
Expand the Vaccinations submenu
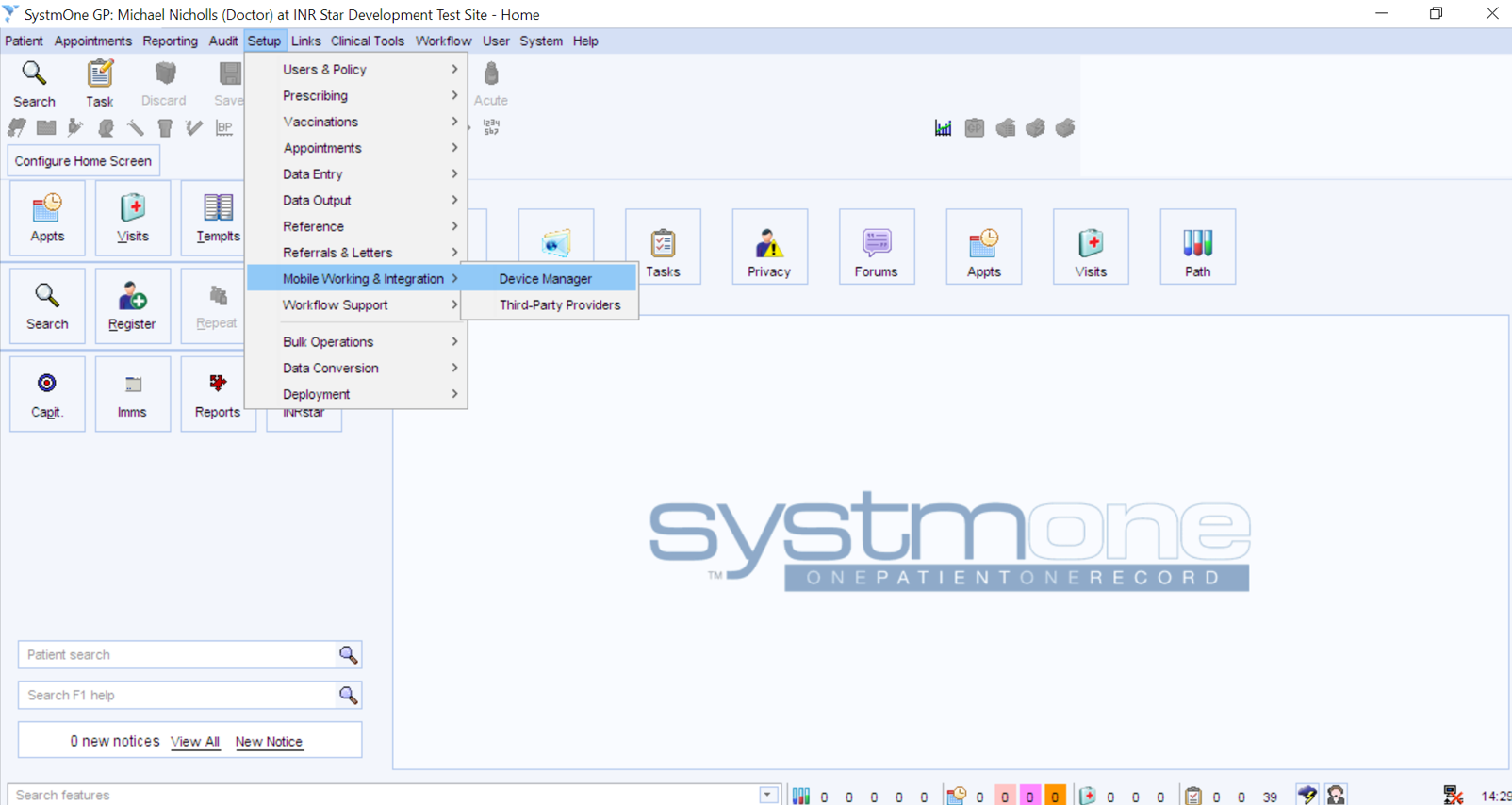356,122
